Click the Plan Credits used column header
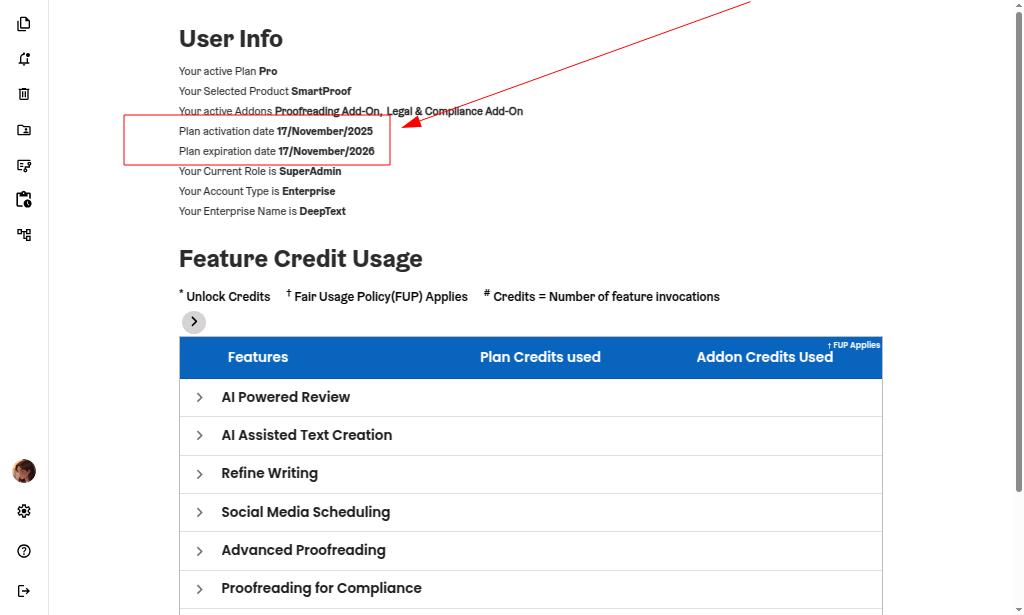 [540, 357]
